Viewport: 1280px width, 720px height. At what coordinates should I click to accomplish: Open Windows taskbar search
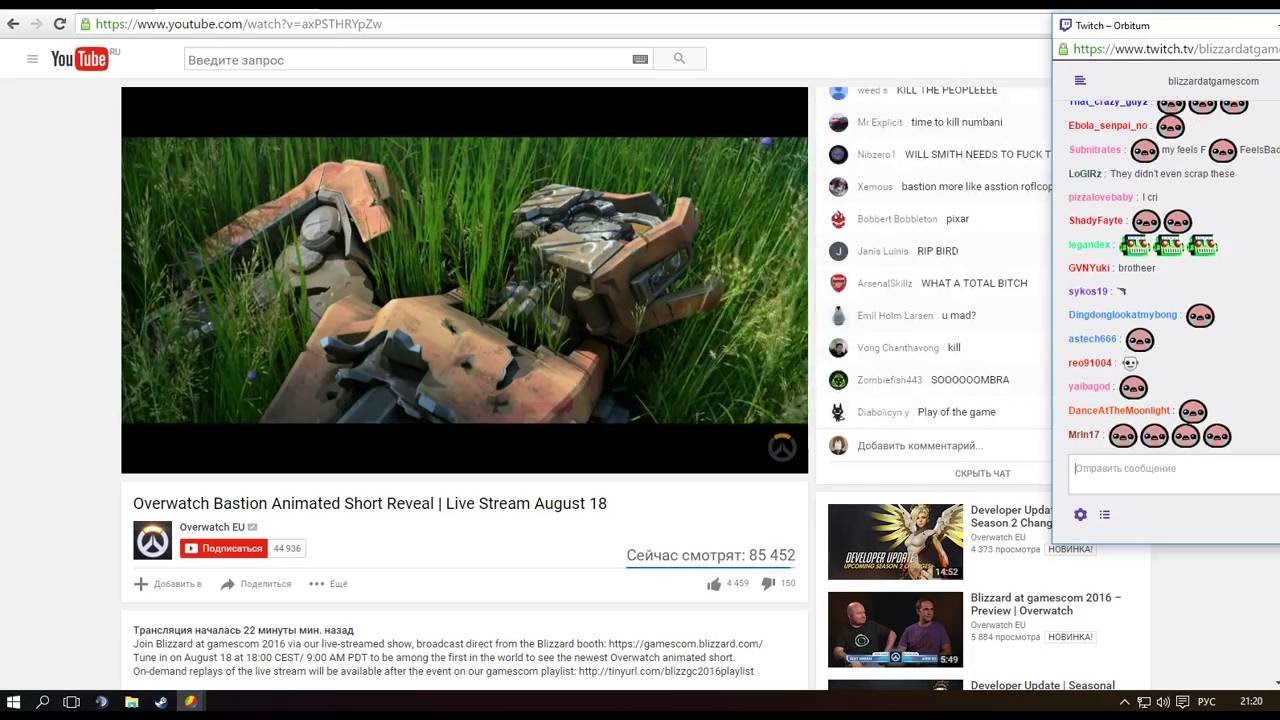(x=43, y=702)
